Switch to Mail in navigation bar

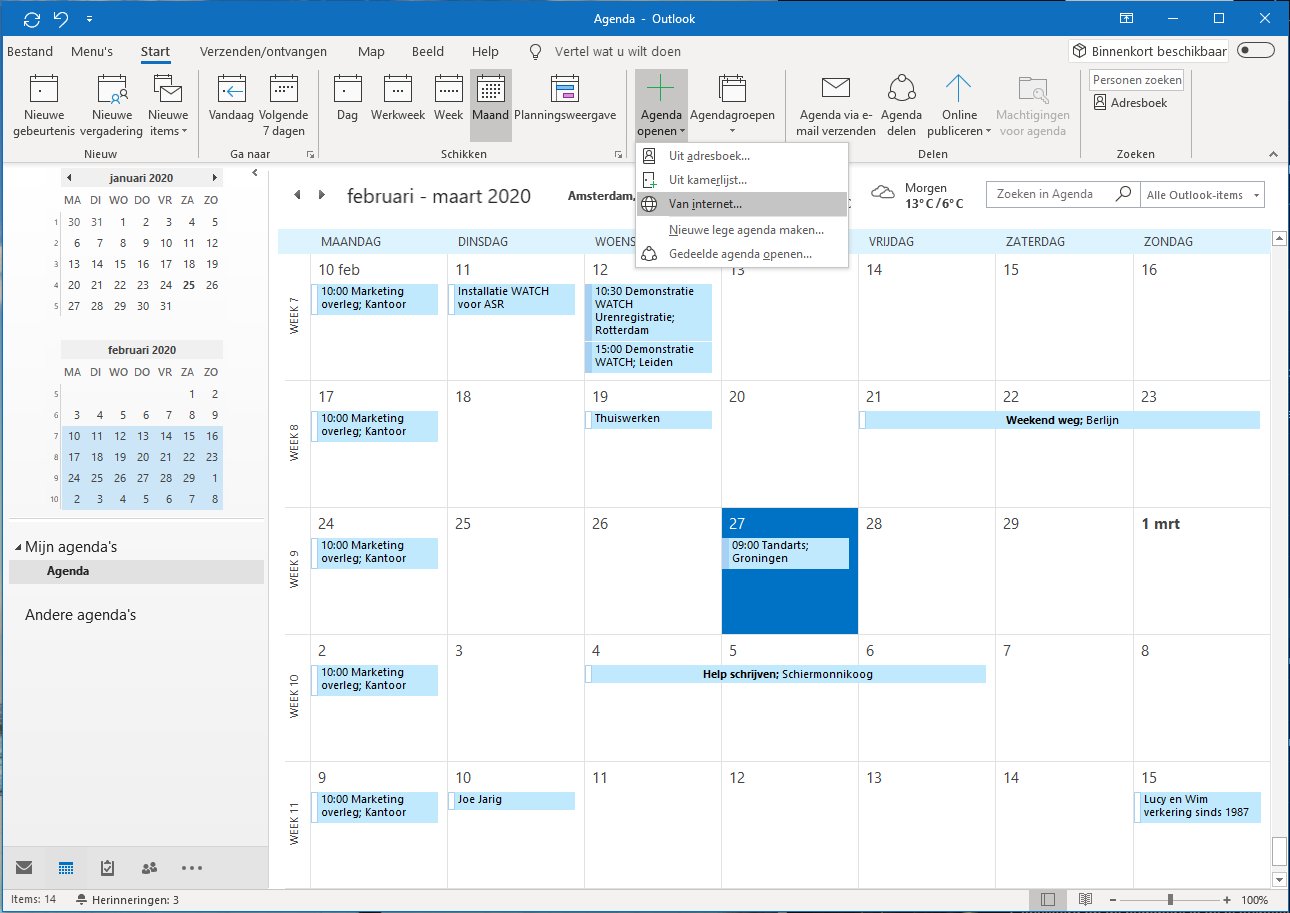click(24, 867)
